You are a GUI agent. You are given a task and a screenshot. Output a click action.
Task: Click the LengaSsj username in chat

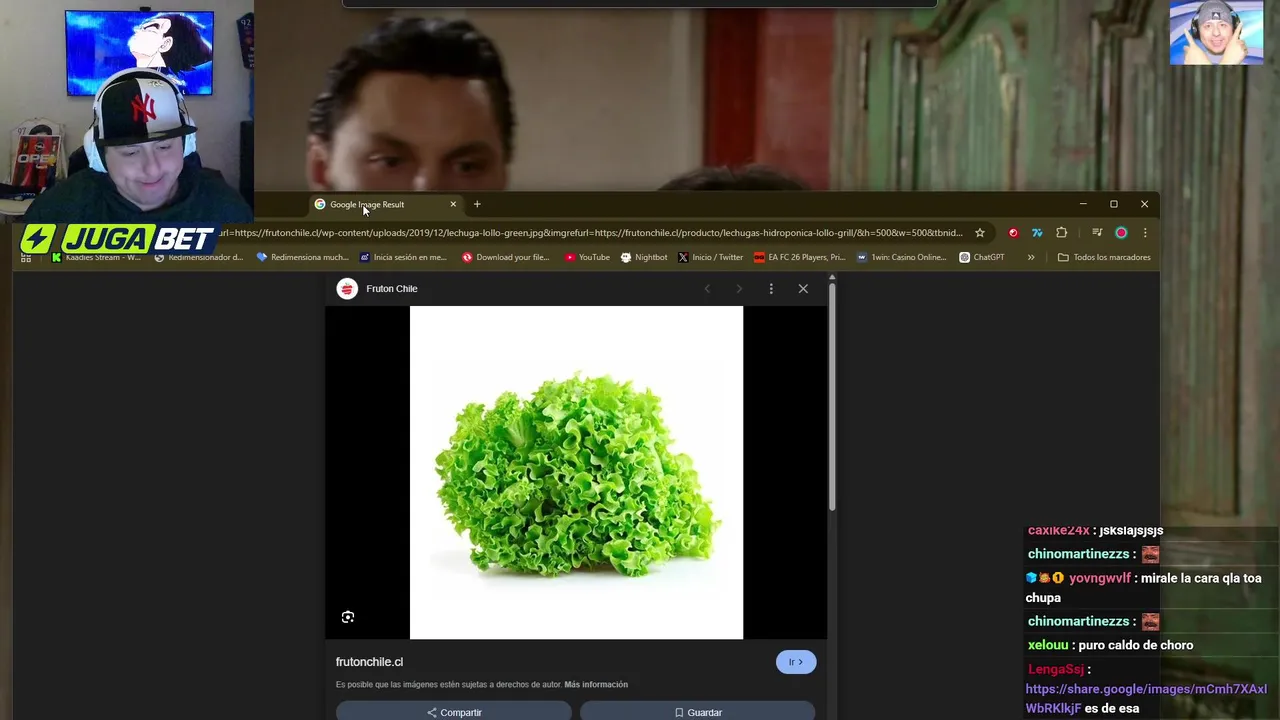point(1056,669)
